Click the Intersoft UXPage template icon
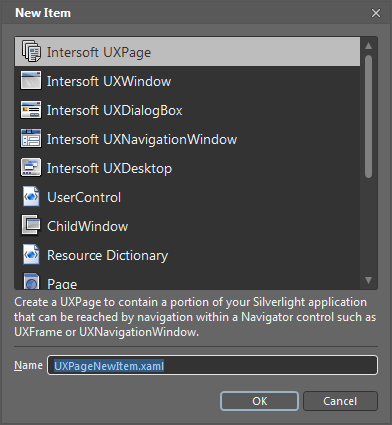 [31, 51]
